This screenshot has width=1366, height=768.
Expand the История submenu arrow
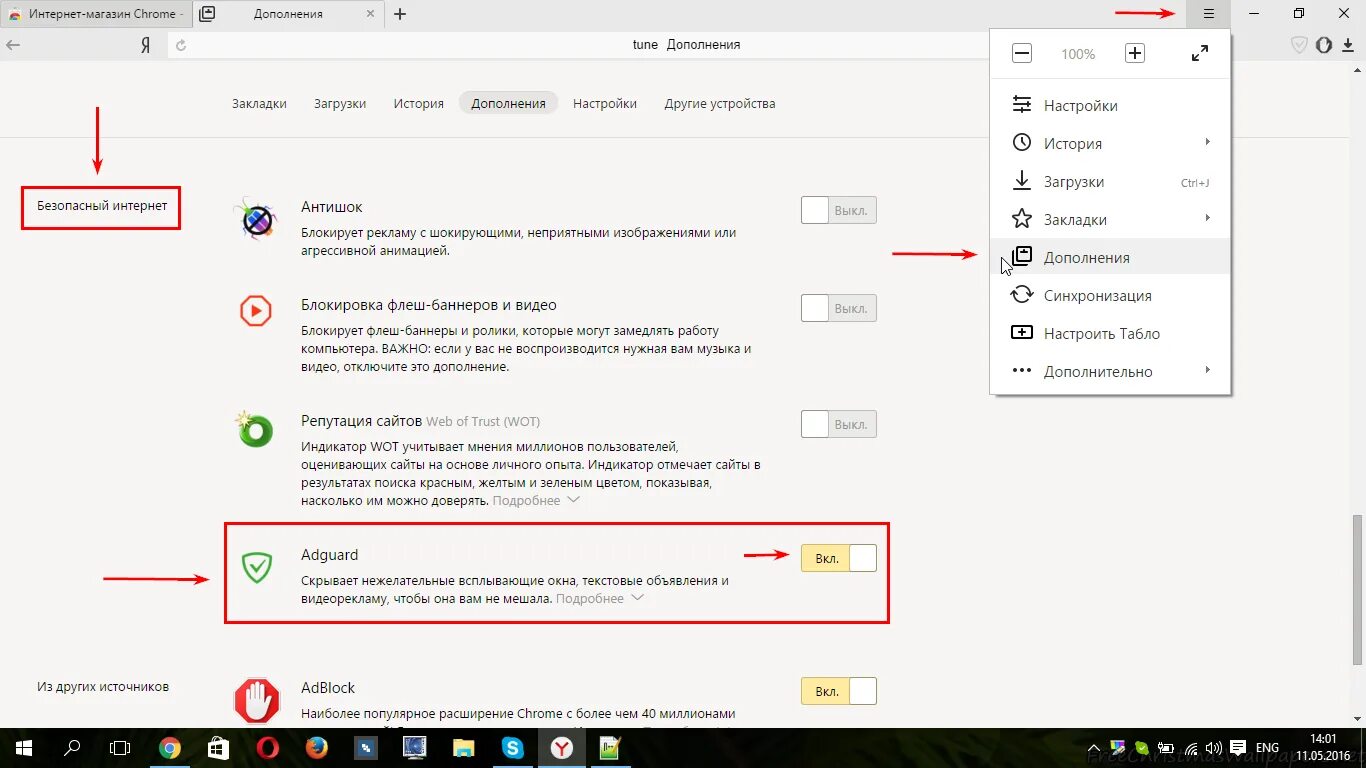point(1208,142)
